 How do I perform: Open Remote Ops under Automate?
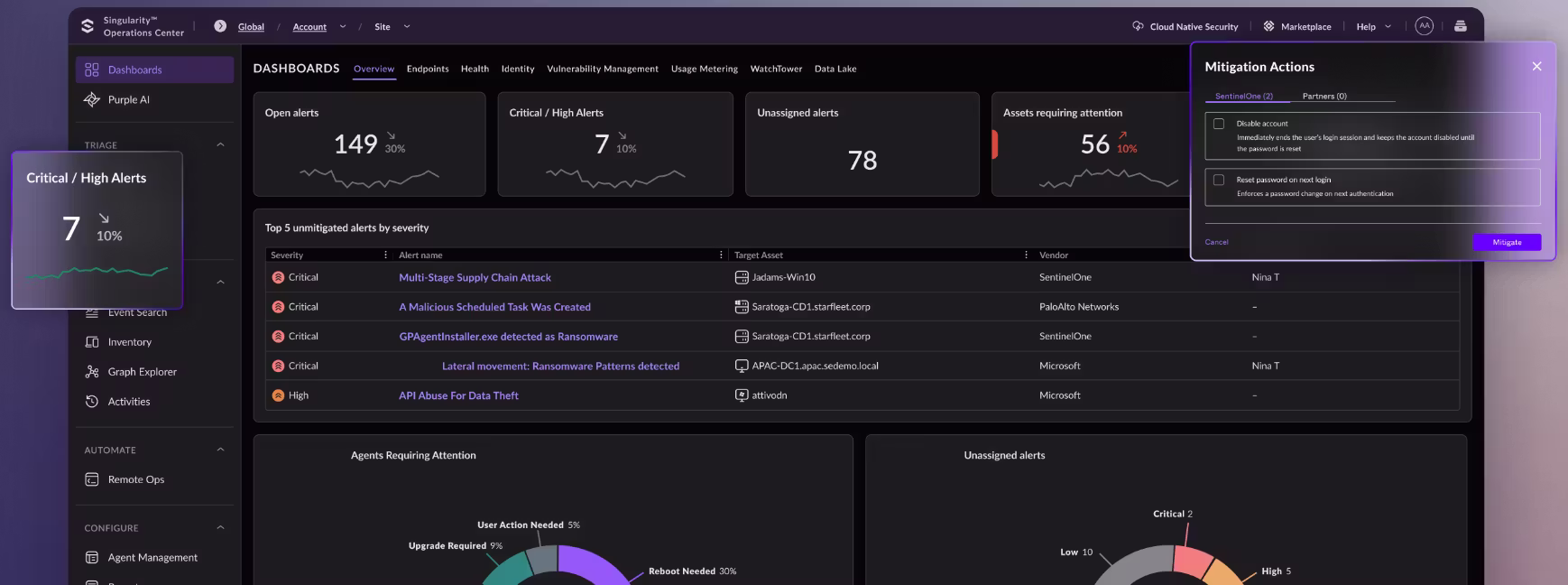(136, 479)
